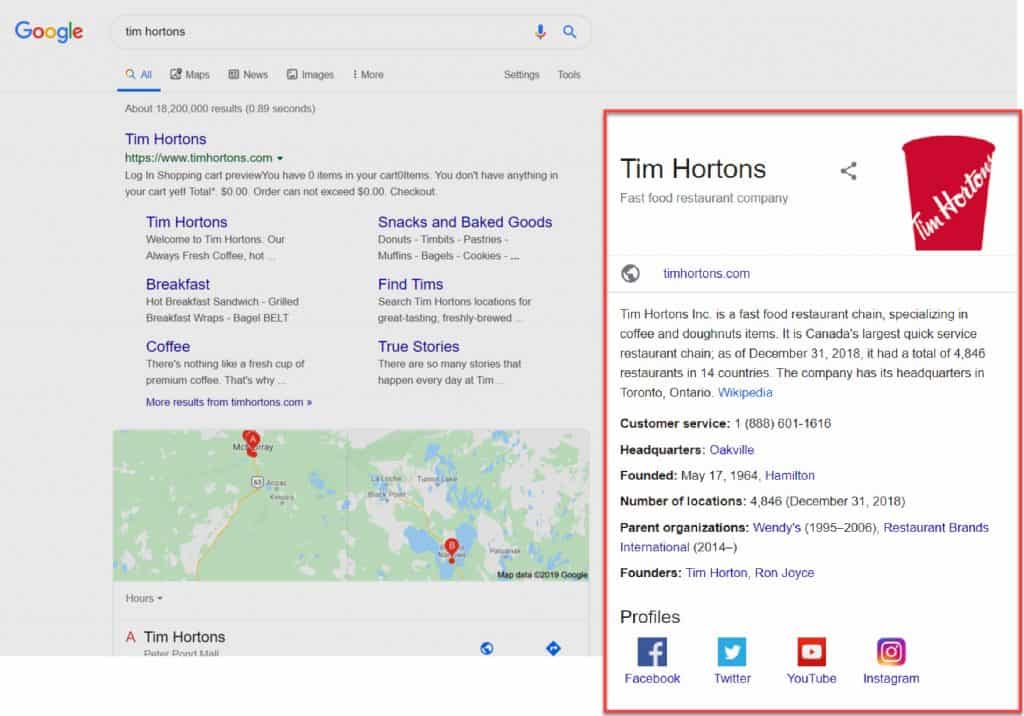Click the Tim Hortons local listing A name

[184, 637]
